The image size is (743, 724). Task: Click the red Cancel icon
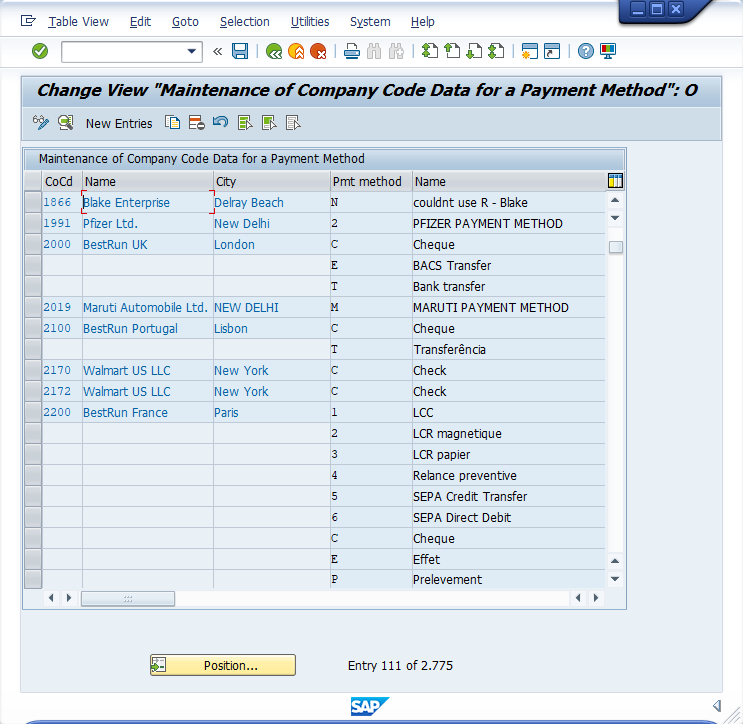[318, 51]
